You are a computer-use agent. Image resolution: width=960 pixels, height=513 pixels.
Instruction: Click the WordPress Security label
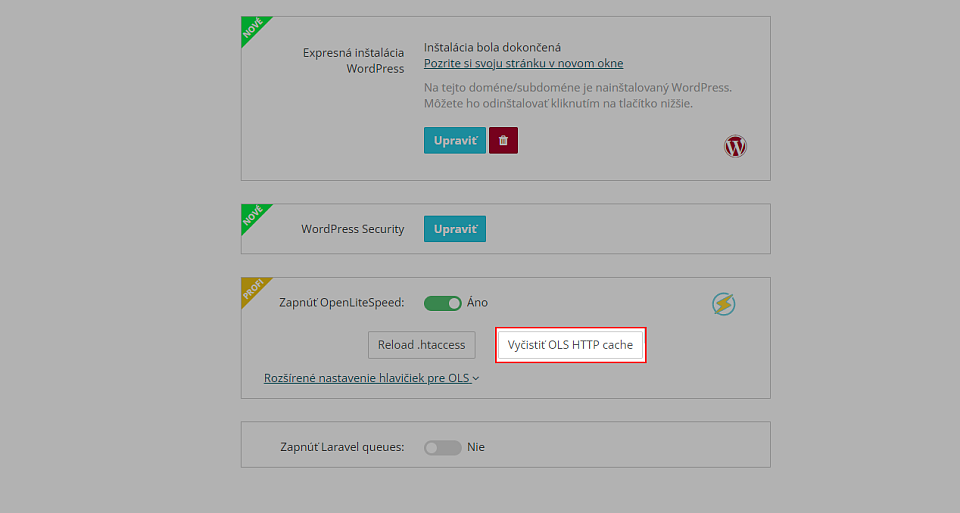(353, 229)
